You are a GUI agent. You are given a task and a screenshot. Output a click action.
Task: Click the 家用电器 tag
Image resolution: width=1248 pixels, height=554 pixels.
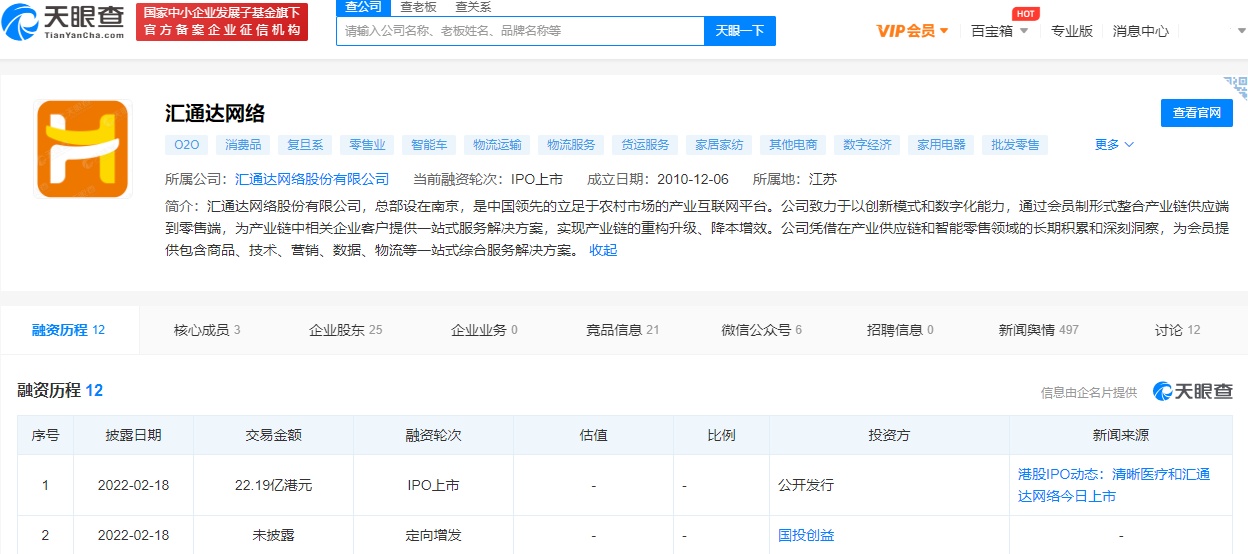click(x=941, y=145)
